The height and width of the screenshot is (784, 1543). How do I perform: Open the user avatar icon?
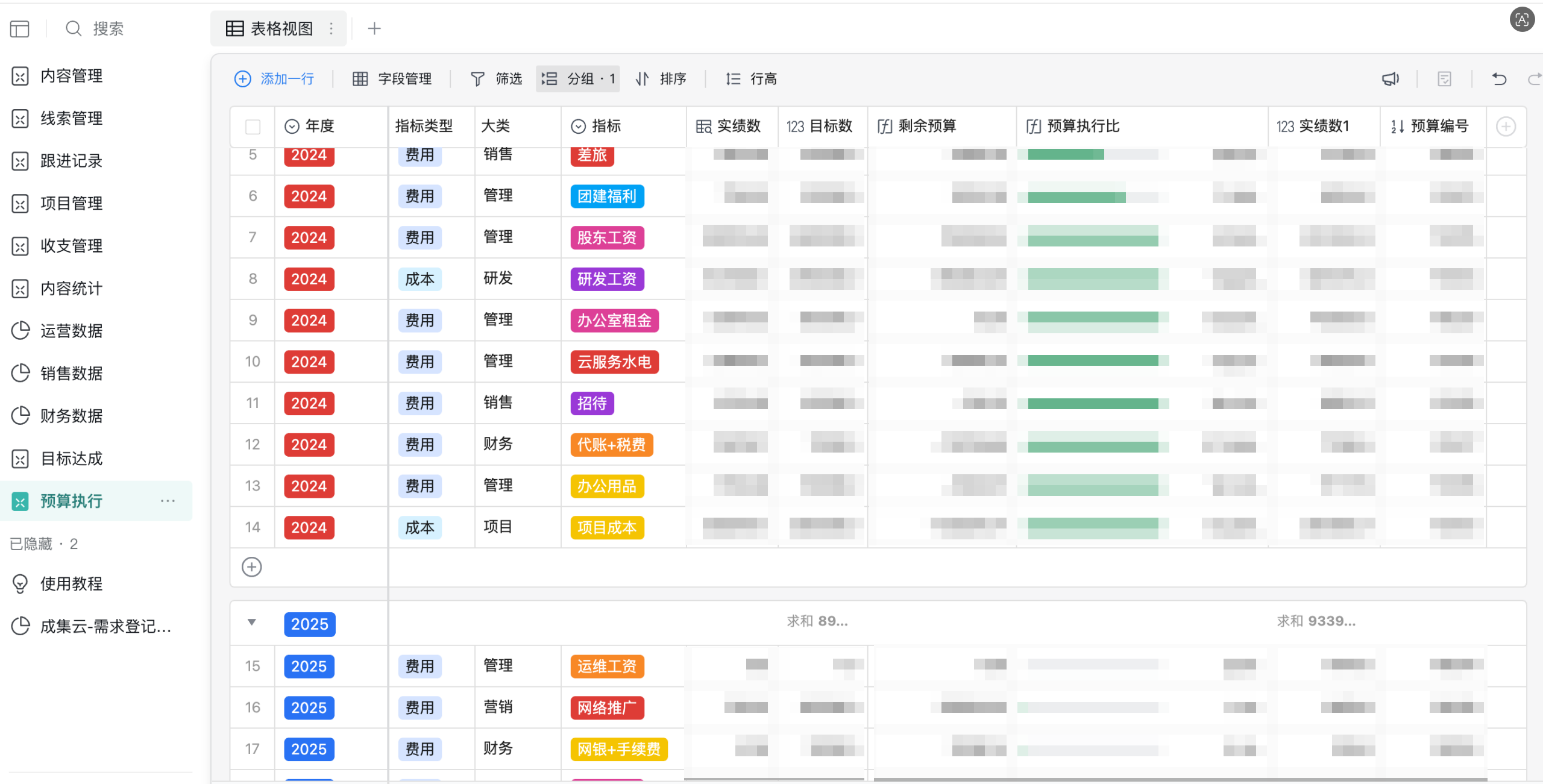tap(1522, 20)
